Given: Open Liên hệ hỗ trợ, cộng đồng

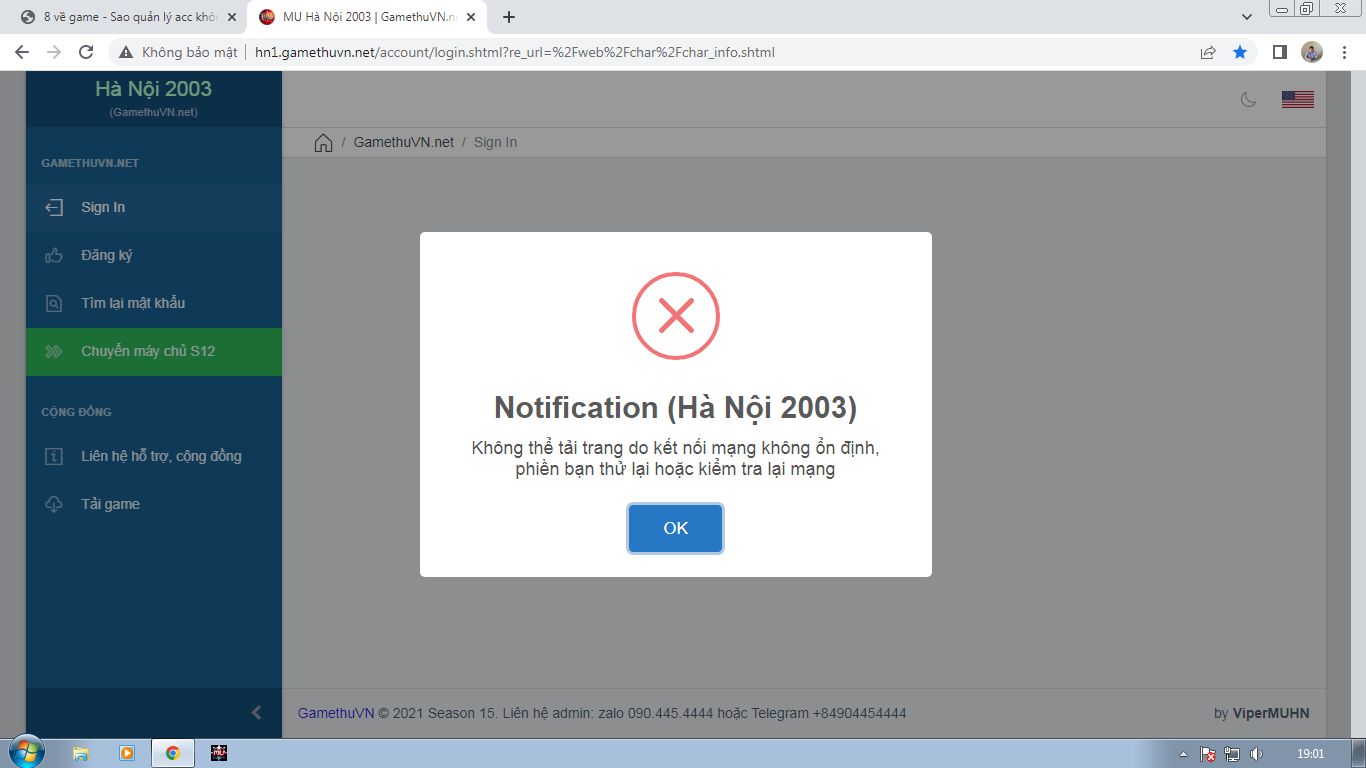Looking at the screenshot, I should tap(161, 457).
